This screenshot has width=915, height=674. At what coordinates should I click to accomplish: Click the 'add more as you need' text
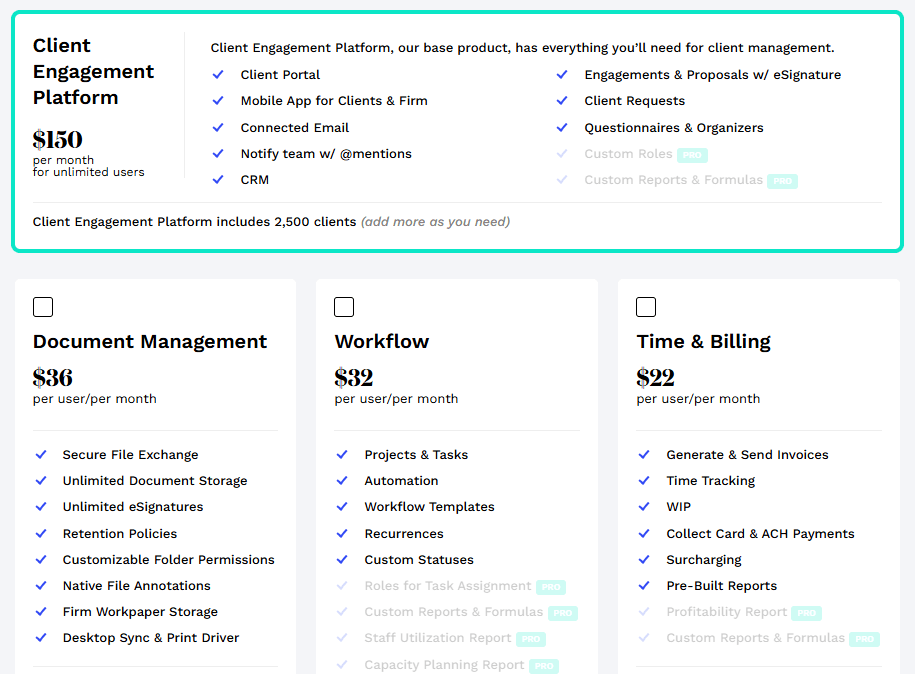click(x=435, y=222)
